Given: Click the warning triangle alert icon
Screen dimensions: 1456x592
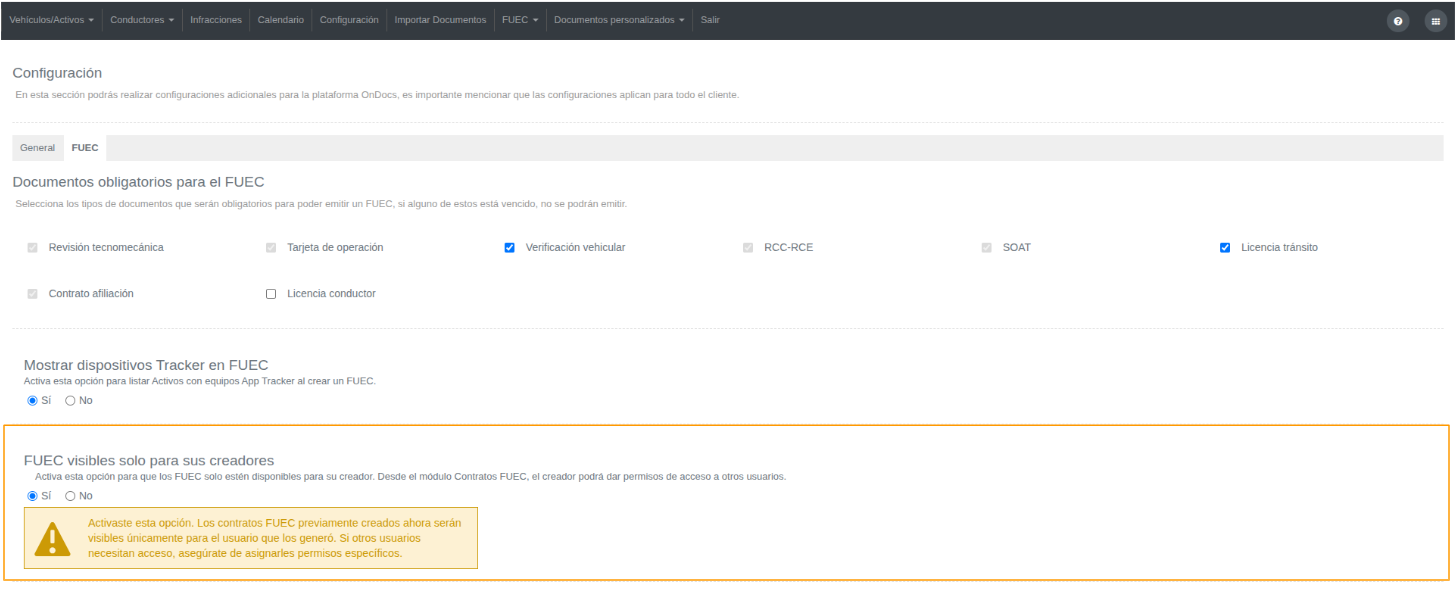Looking at the screenshot, I should (x=52, y=538).
